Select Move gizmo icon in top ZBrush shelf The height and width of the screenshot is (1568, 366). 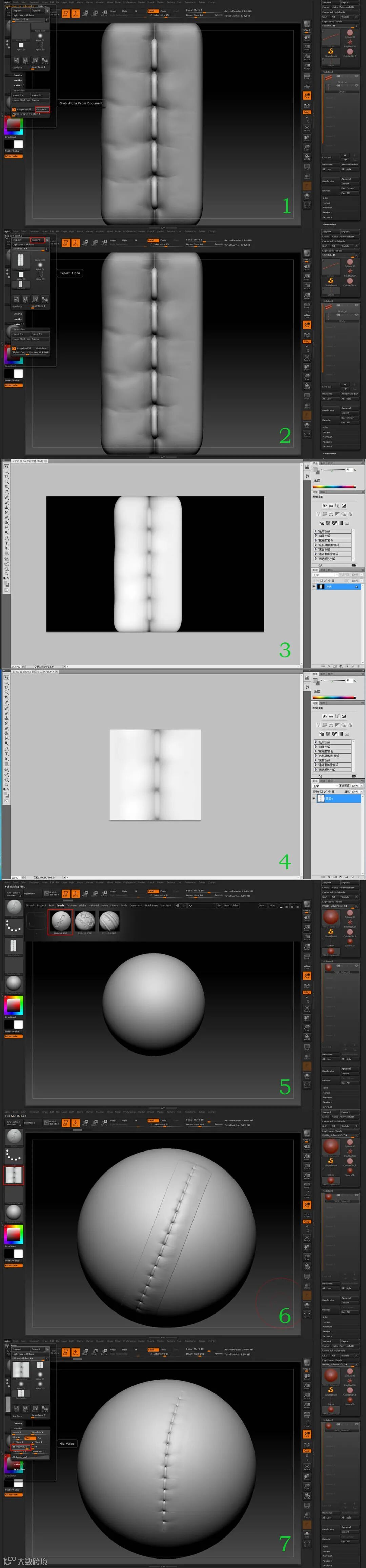coord(85,13)
